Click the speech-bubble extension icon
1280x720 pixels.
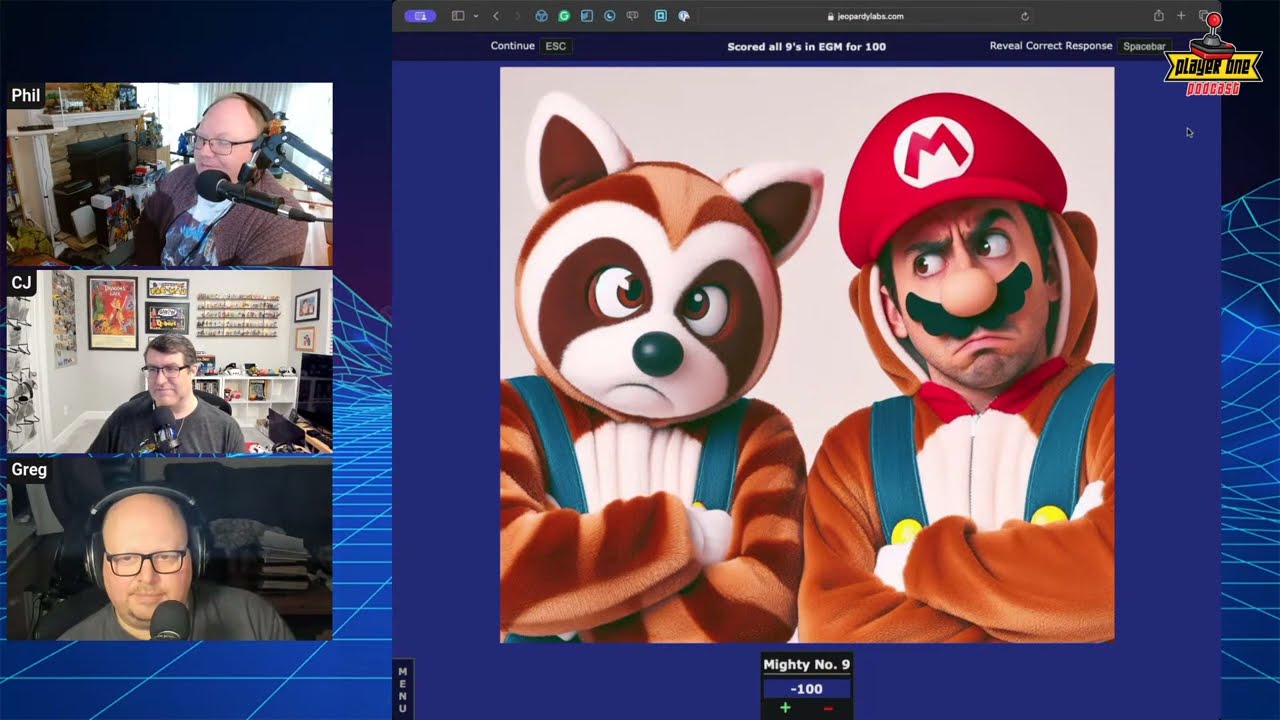click(x=633, y=16)
